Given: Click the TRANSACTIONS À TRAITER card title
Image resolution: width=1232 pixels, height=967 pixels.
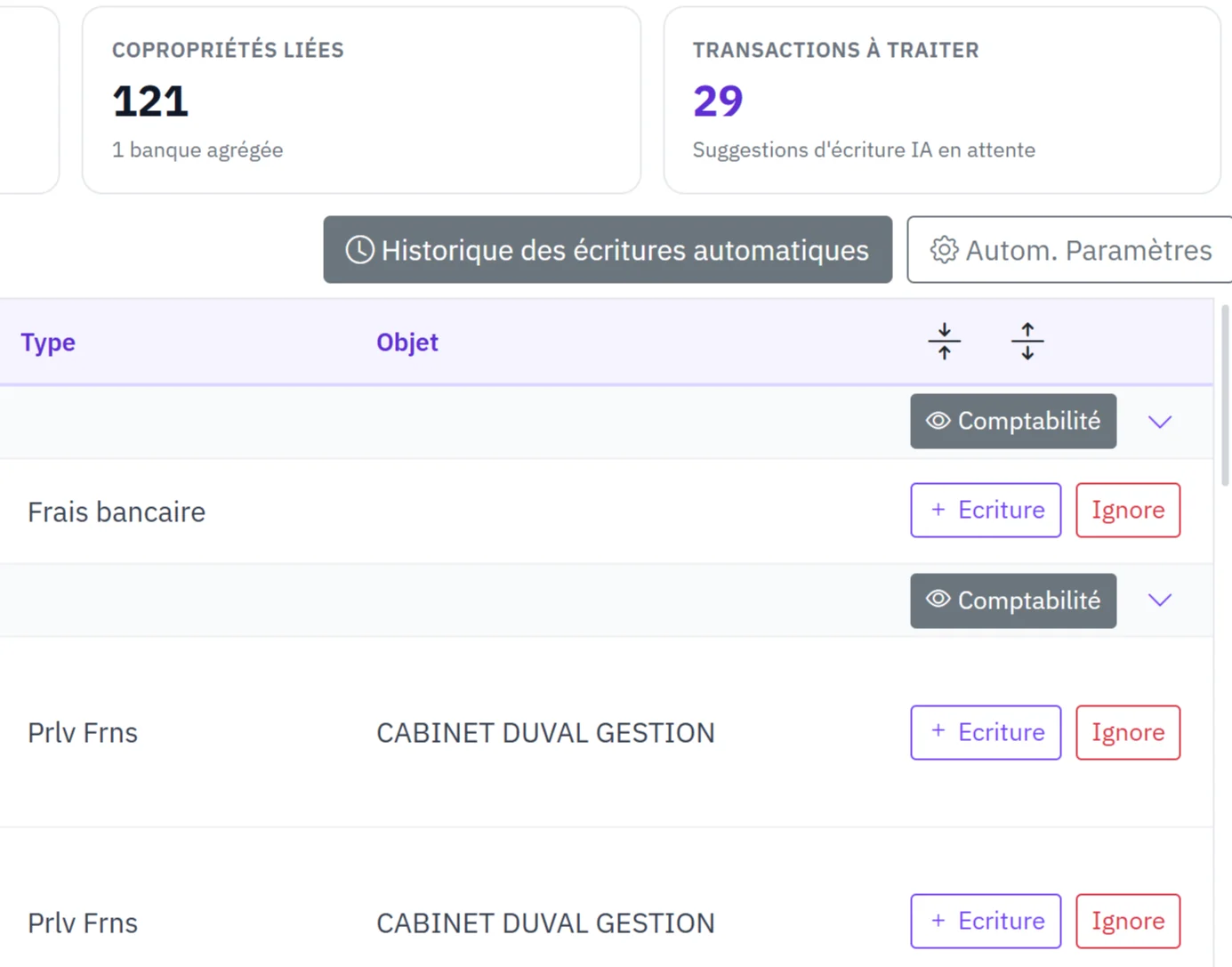Looking at the screenshot, I should click(835, 50).
